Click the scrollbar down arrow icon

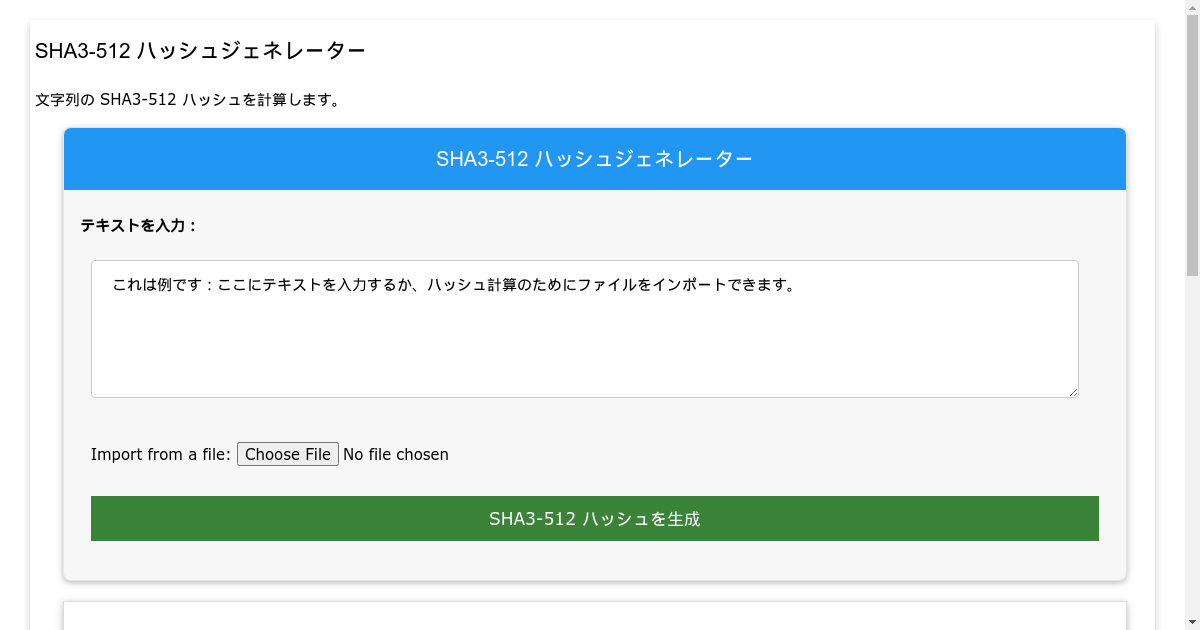tap(1193, 621)
